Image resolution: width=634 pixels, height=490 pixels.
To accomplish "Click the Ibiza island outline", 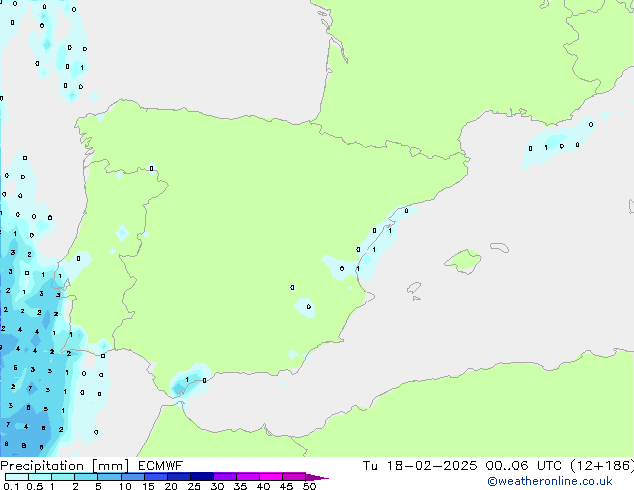I will pos(414,288).
